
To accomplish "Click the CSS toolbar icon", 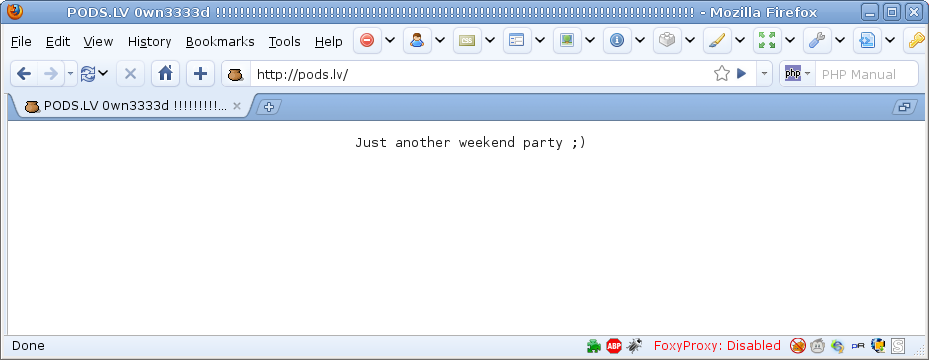I will click(x=467, y=40).
